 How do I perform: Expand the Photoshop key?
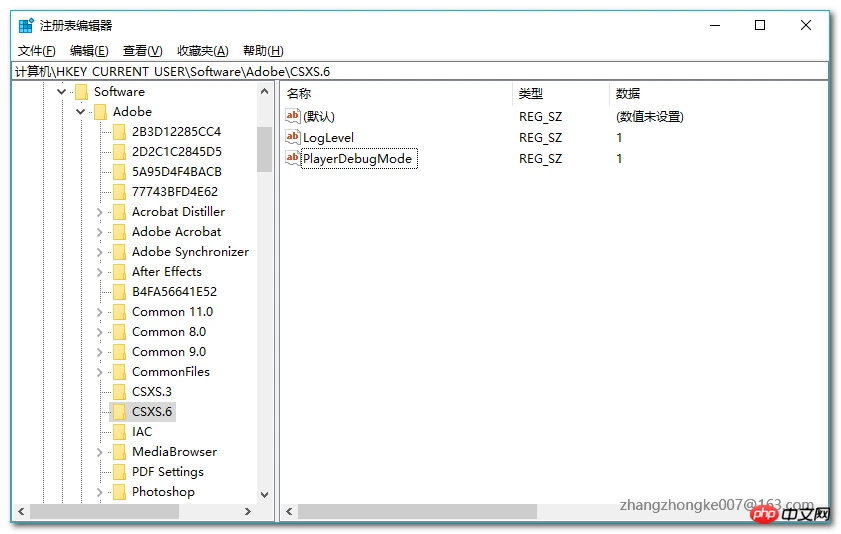pos(99,493)
